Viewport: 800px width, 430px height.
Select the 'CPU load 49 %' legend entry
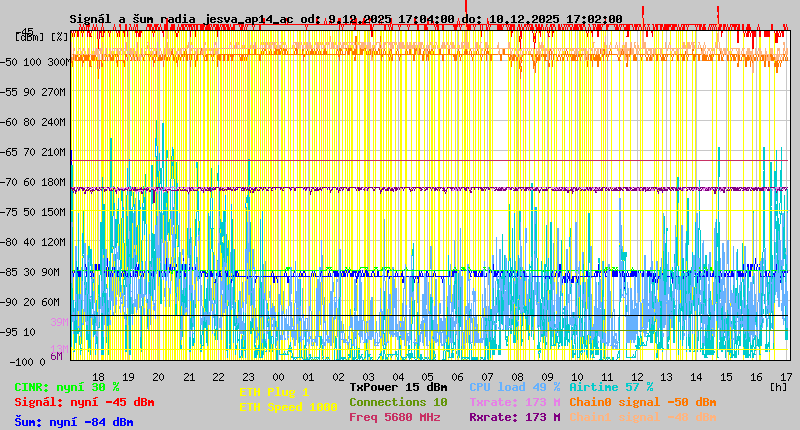pos(515,387)
